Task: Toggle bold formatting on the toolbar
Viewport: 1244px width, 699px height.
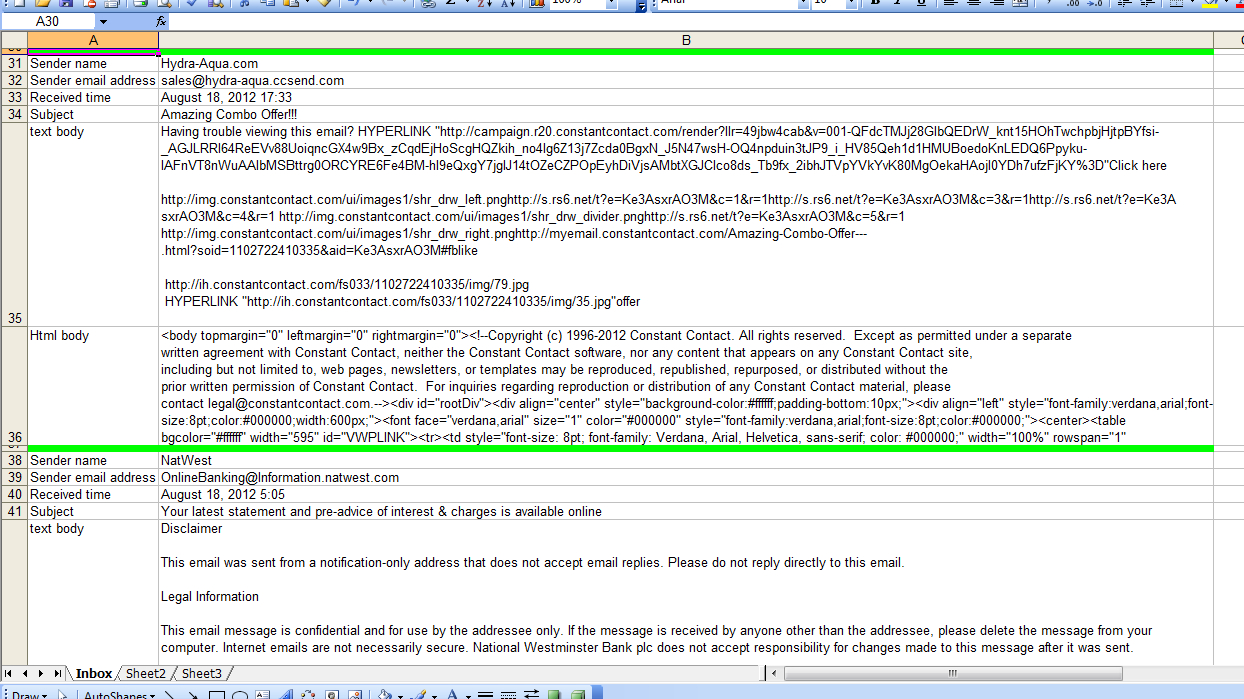Action: (874, 5)
